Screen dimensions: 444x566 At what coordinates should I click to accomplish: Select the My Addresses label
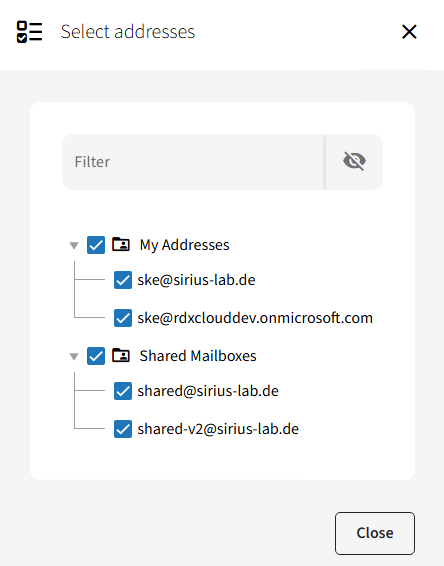click(x=184, y=245)
